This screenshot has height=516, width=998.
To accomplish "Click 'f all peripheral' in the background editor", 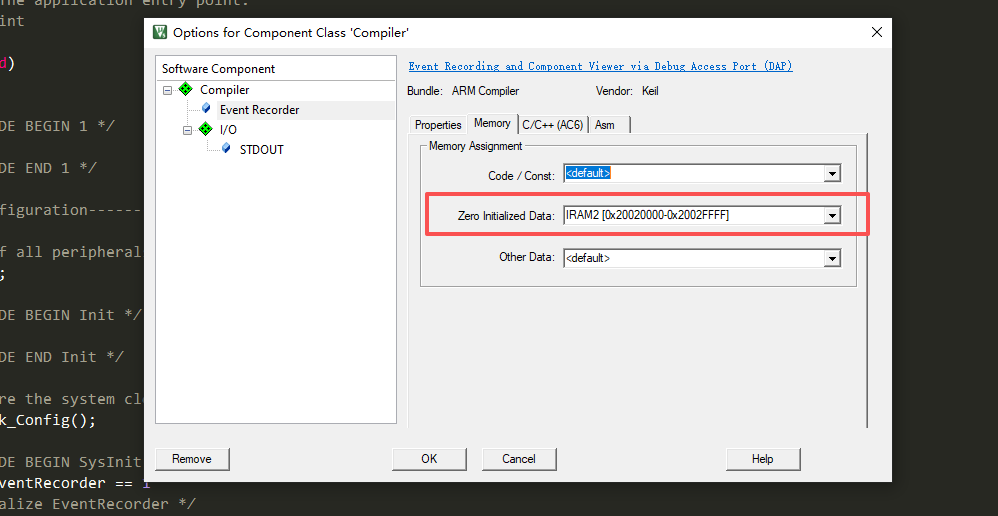I will [71, 252].
